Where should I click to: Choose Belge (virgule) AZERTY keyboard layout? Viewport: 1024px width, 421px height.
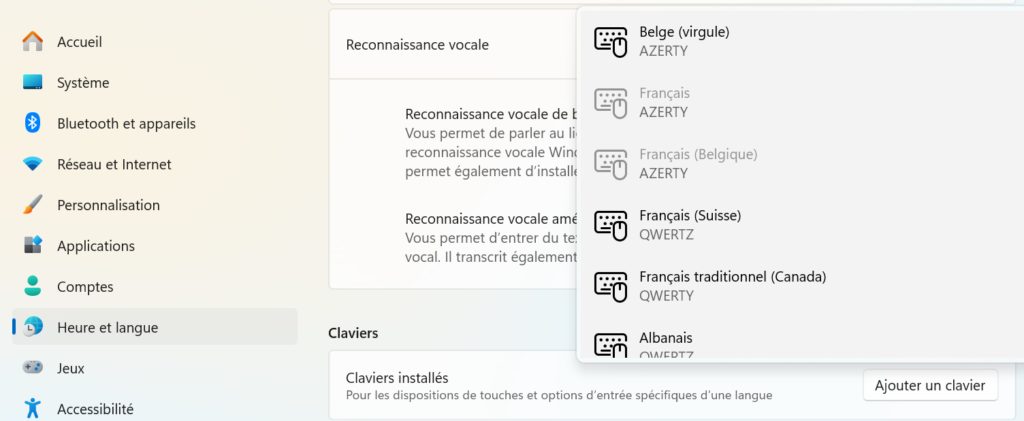(801, 40)
